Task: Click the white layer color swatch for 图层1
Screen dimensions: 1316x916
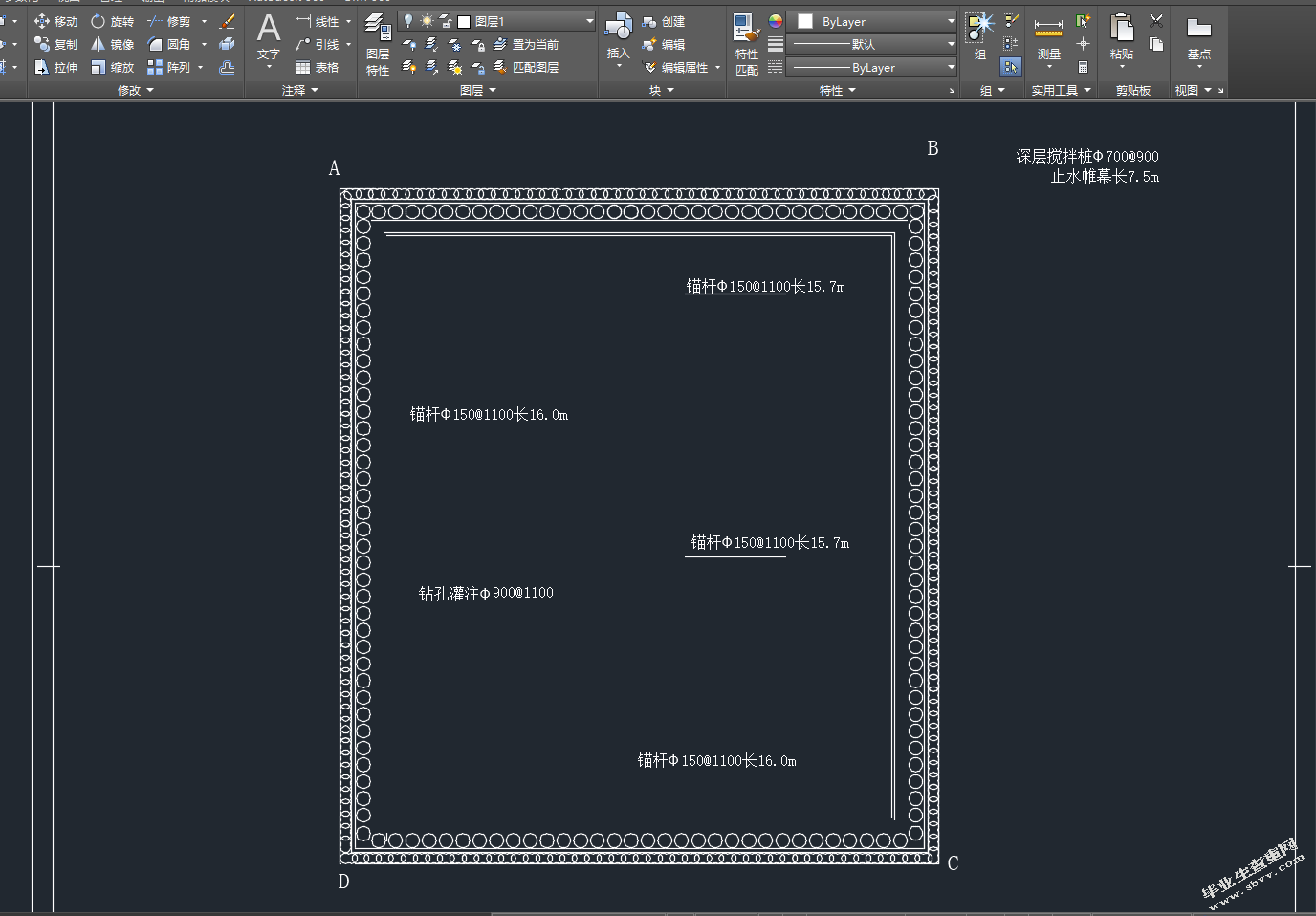Action: point(464,21)
